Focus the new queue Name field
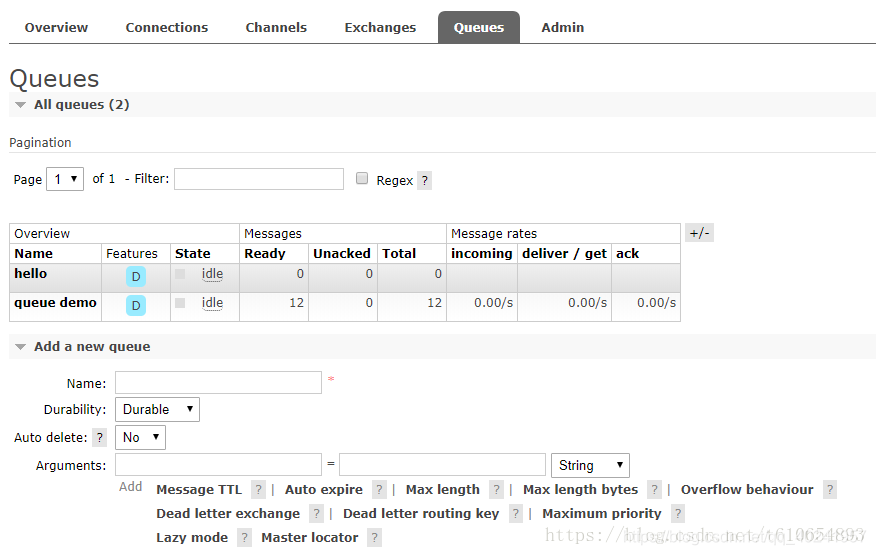 coord(218,383)
